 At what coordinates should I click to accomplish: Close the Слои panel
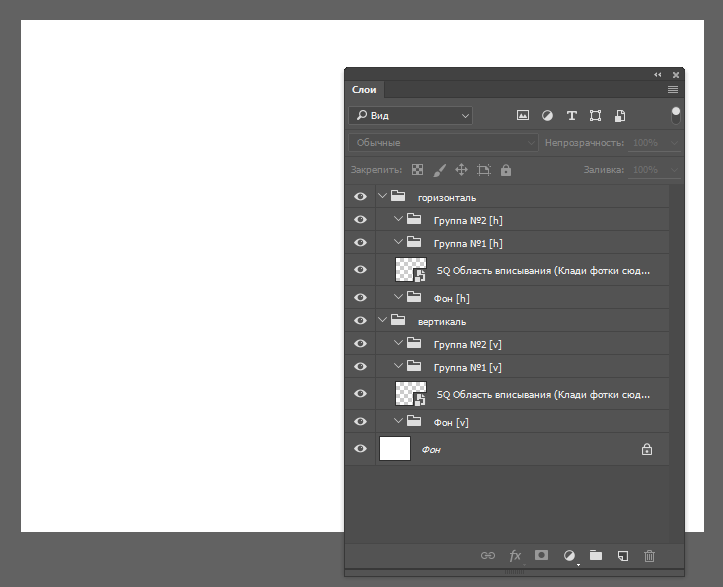pos(676,75)
